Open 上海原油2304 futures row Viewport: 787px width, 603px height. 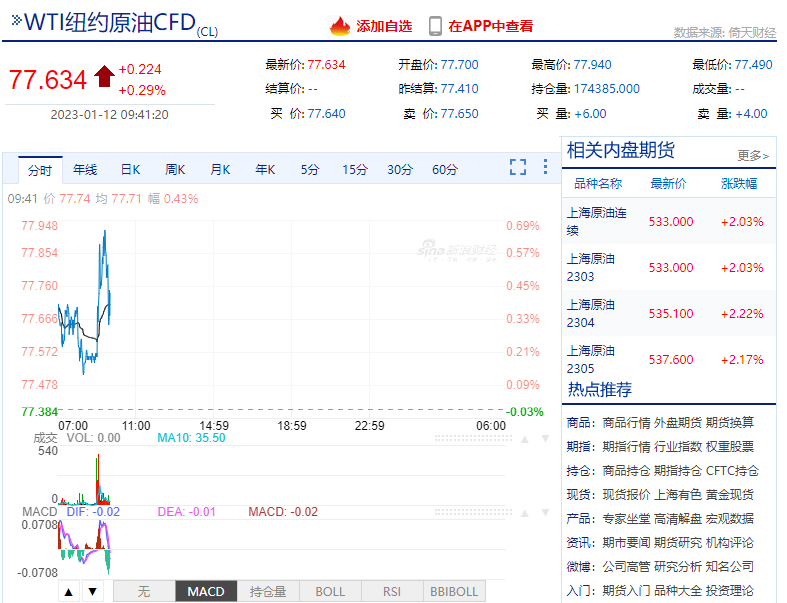(x=669, y=314)
